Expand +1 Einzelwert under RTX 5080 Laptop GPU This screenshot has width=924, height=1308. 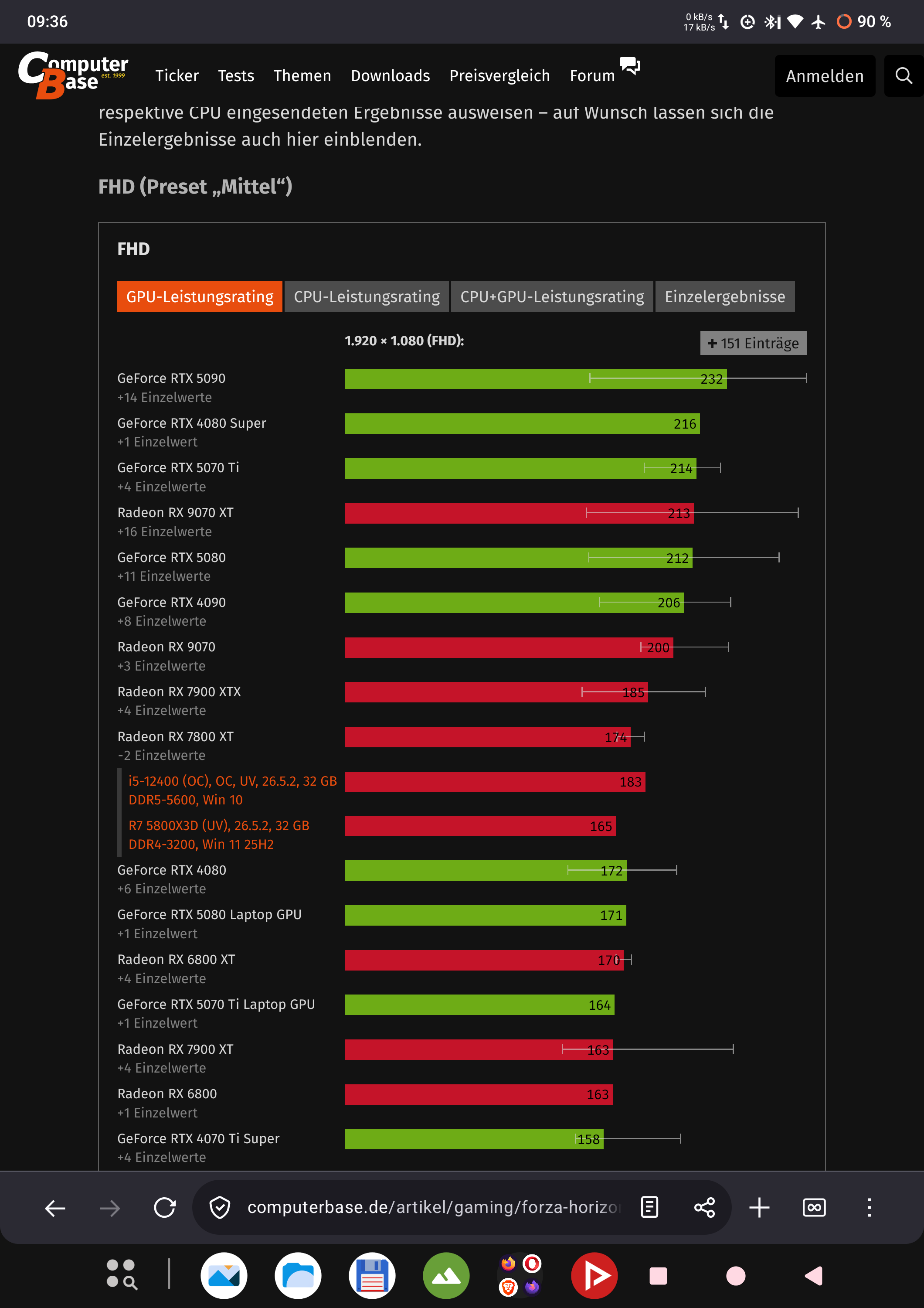coord(157,933)
